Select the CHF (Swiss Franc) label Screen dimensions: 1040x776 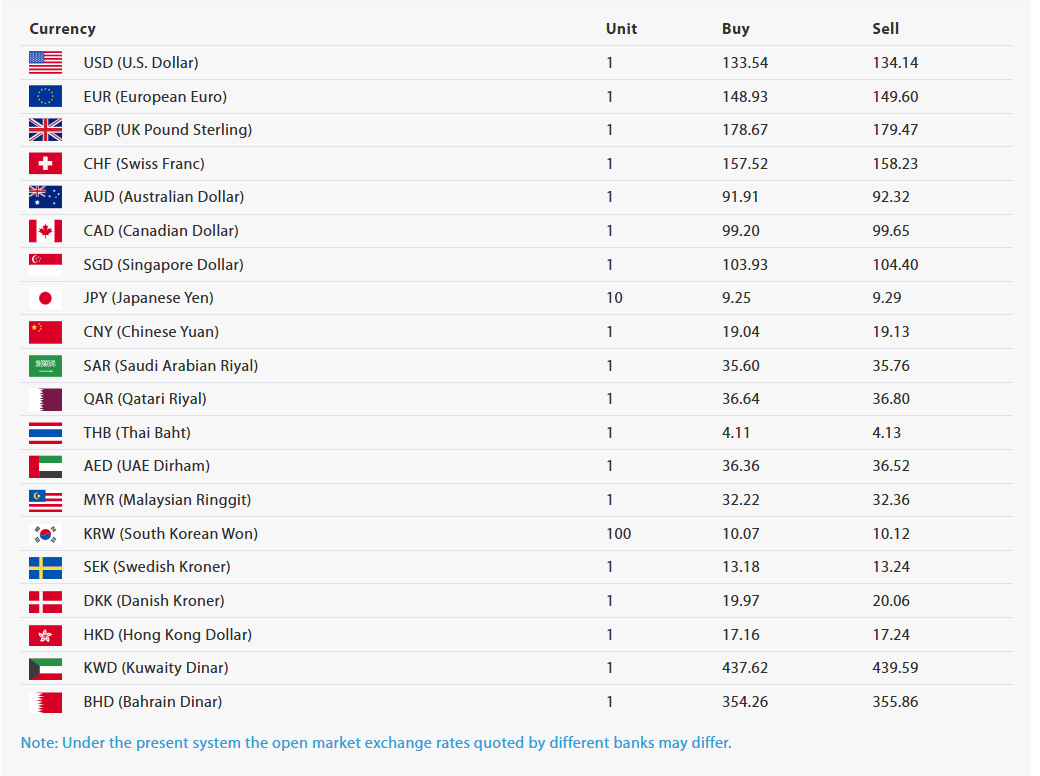point(144,164)
